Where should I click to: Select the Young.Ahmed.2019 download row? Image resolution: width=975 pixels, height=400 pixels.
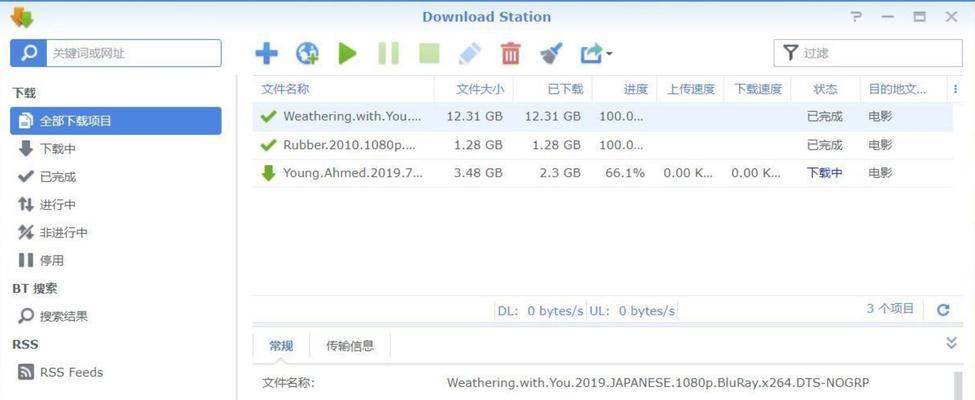(602, 173)
